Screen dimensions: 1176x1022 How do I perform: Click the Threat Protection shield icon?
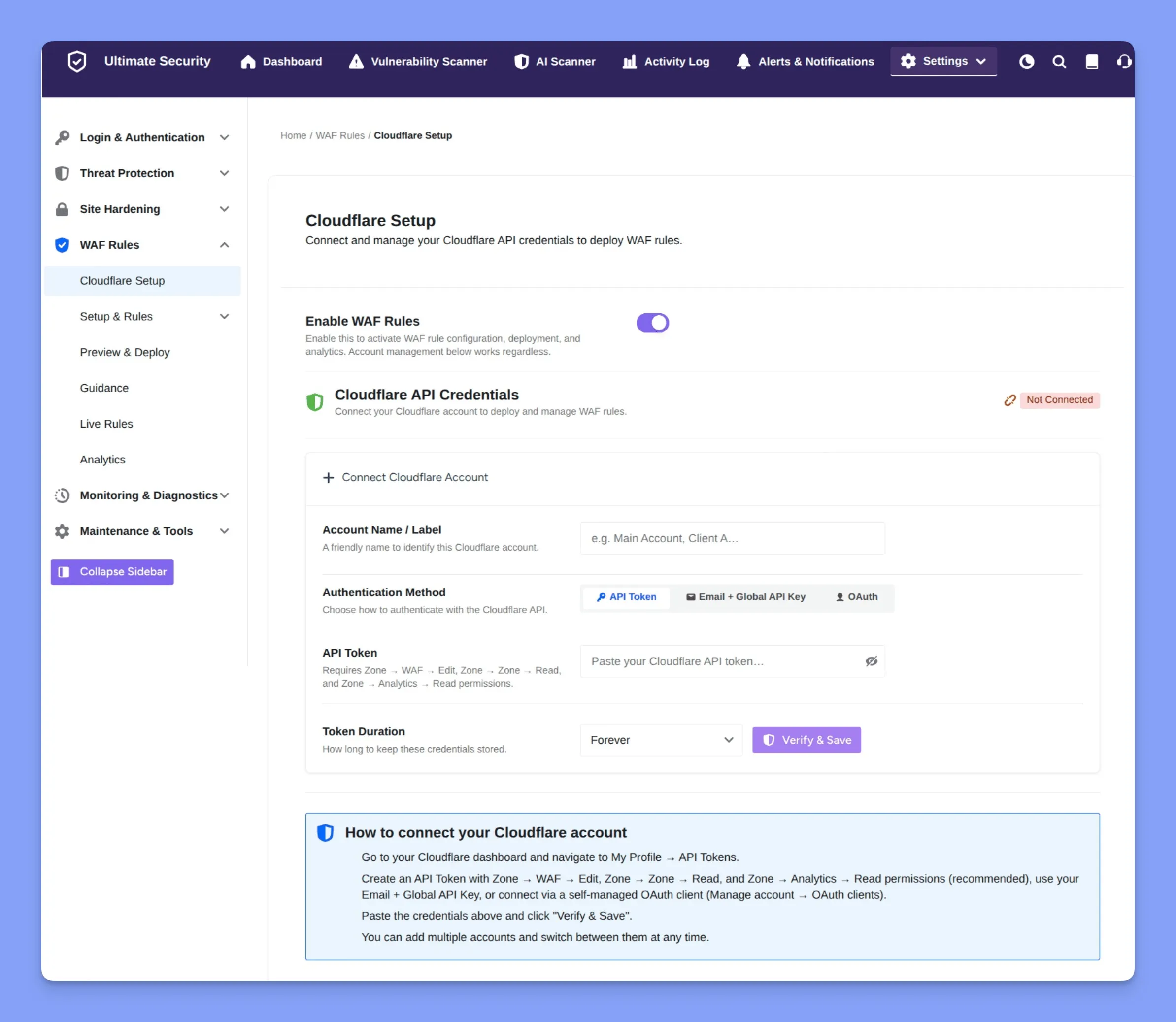point(62,173)
